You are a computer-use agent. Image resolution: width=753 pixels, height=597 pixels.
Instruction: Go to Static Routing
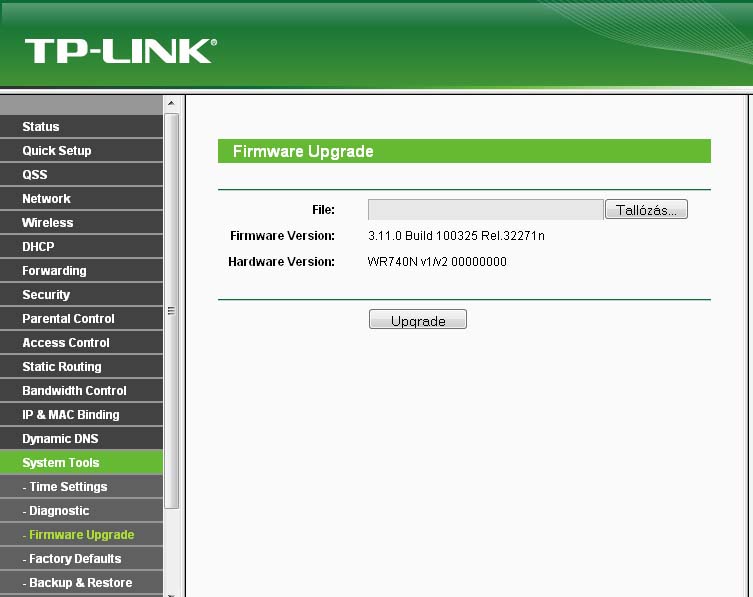[81, 366]
